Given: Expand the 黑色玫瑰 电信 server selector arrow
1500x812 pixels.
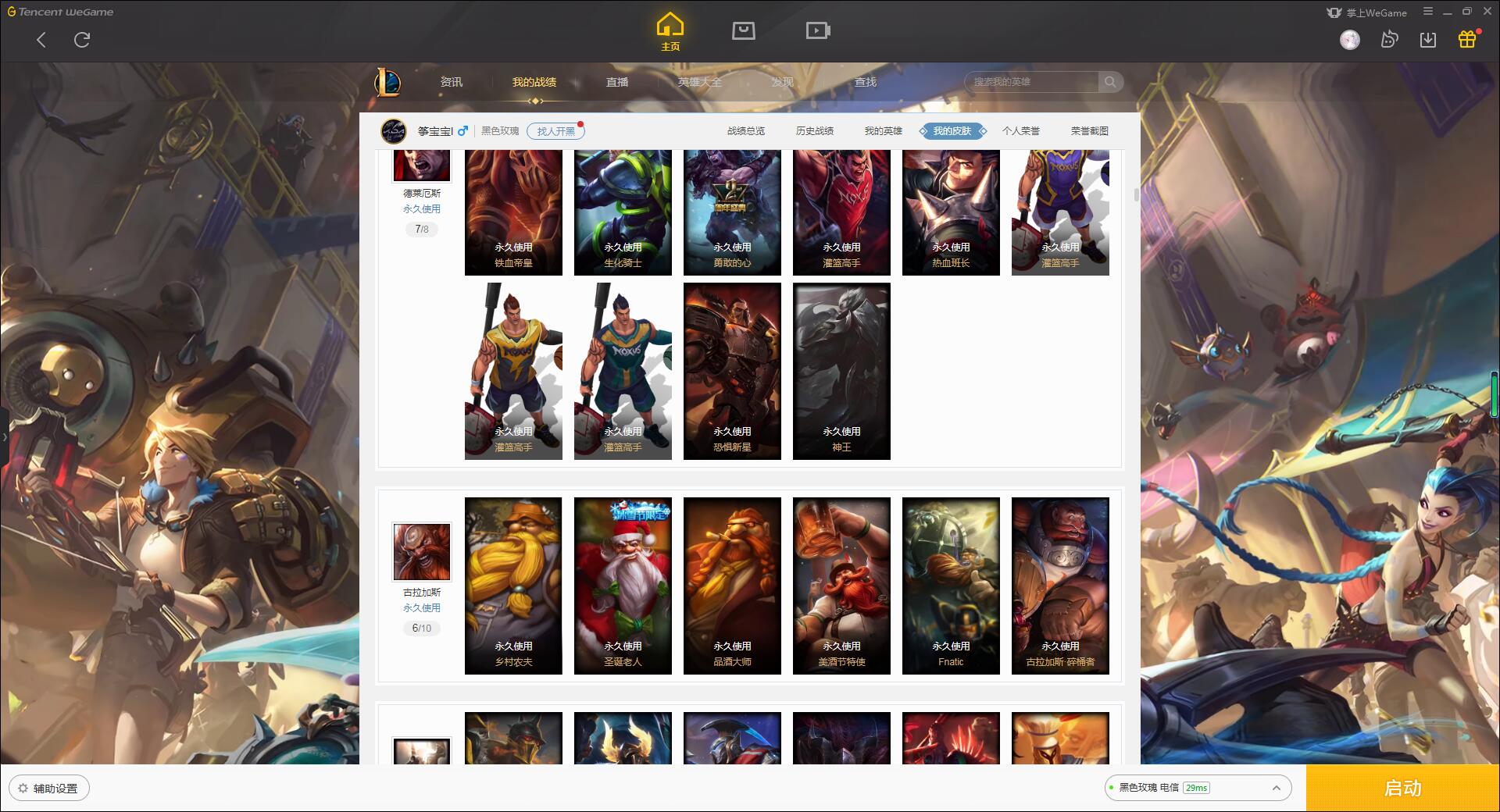Looking at the screenshot, I should pos(1277,789).
